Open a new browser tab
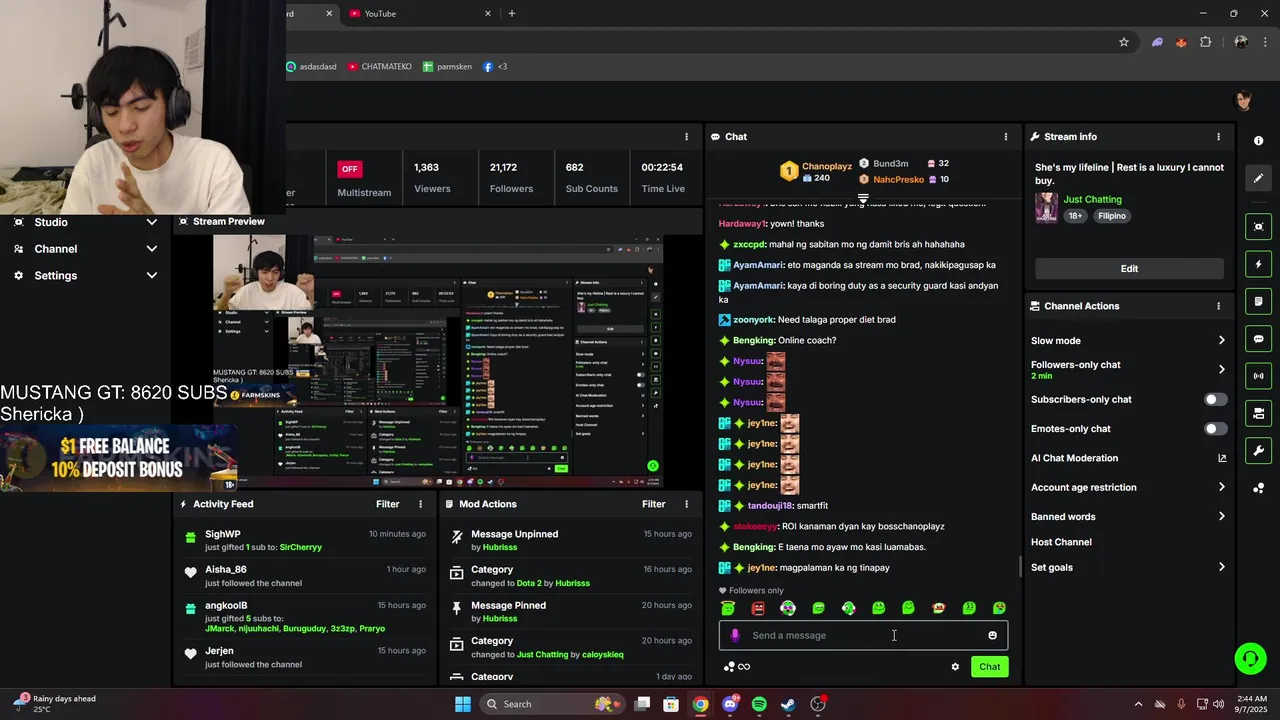 512,14
